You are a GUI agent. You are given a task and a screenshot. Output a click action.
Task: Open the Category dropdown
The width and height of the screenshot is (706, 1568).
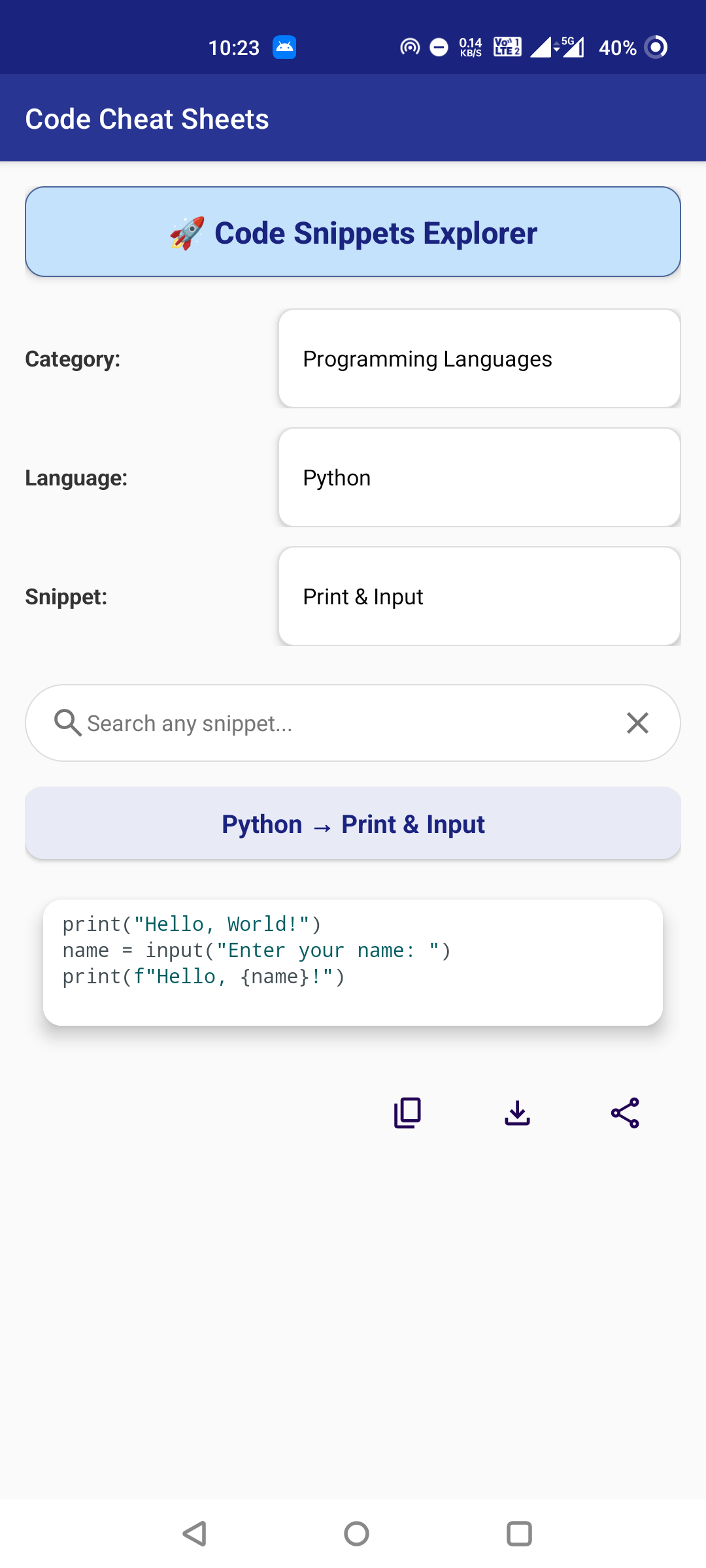coord(479,359)
